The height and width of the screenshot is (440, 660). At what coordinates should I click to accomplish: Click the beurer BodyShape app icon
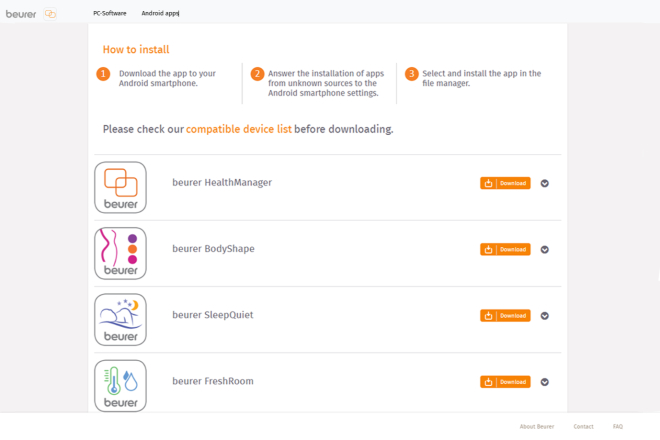(120, 253)
